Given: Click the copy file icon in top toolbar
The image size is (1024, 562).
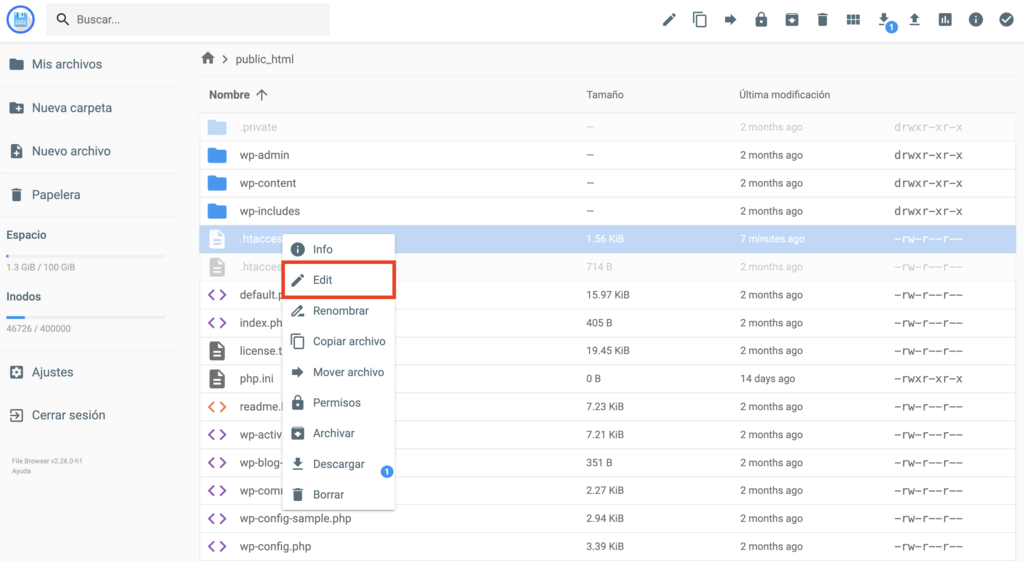Looking at the screenshot, I should click(700, 20).
